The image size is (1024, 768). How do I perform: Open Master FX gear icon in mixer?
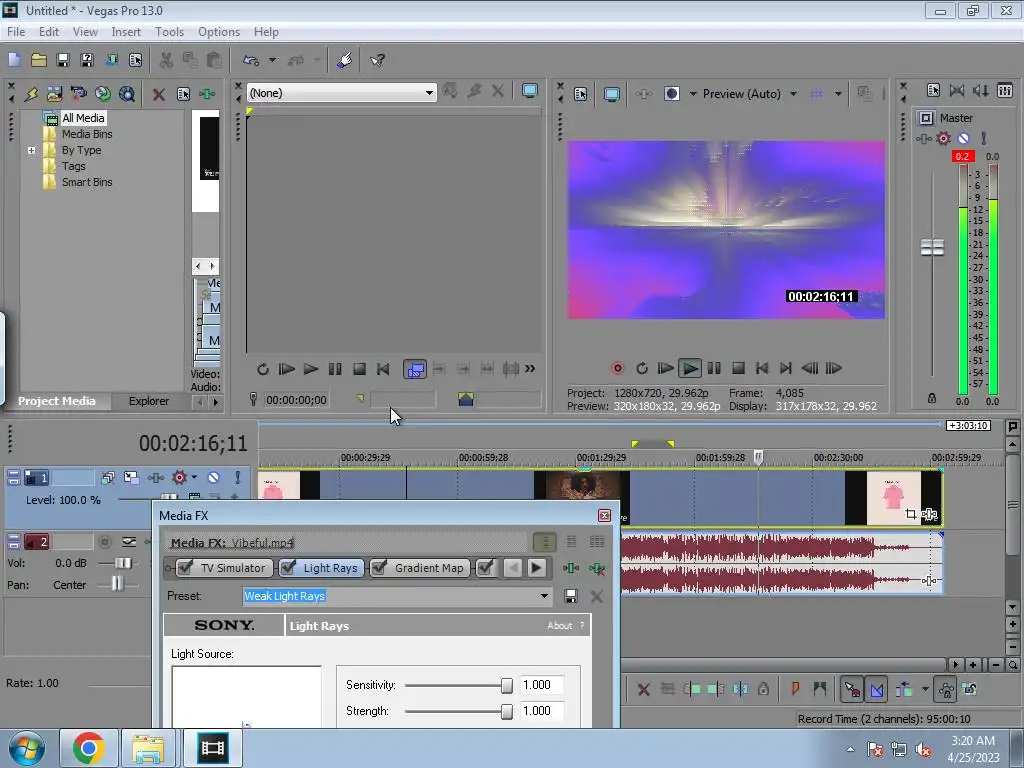pyautogui.click(x=943, y=138)
